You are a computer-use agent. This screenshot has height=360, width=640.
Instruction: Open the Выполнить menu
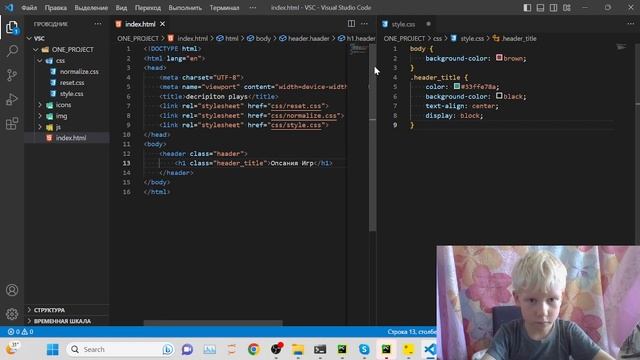pyautogui.click(x=185, y=8)
